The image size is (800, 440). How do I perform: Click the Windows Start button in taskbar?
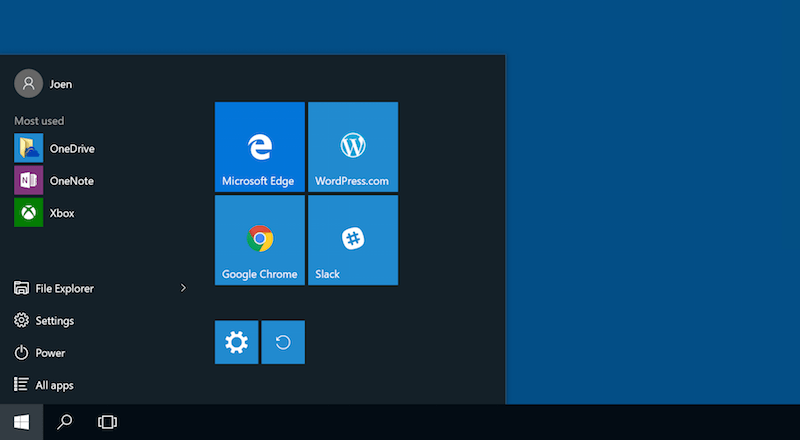pyautogui.click(x=21, y=422)
